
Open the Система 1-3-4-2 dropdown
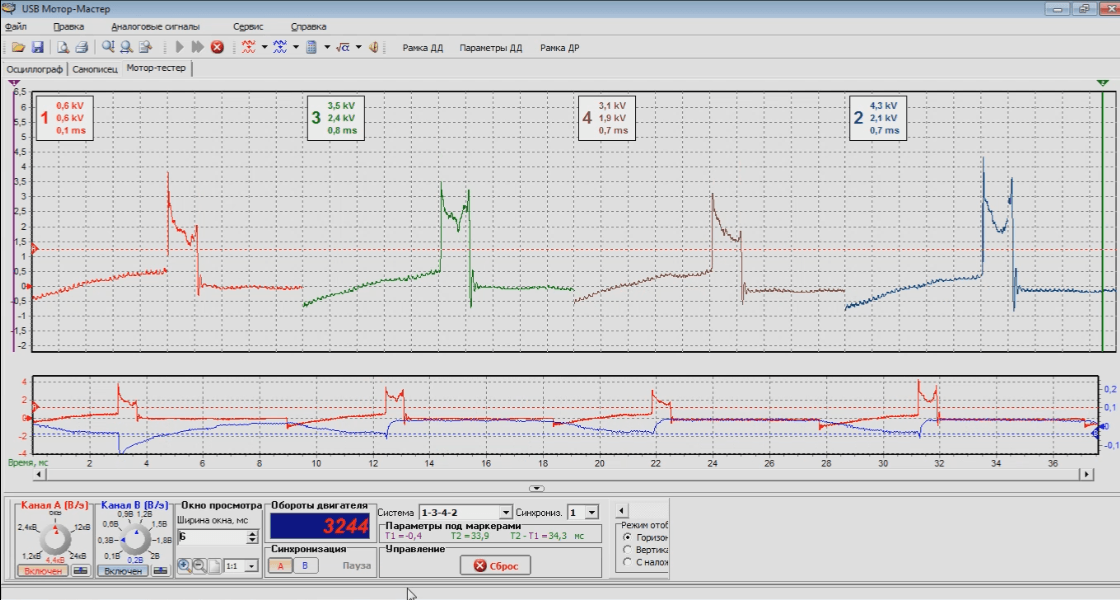pos(505,512)
